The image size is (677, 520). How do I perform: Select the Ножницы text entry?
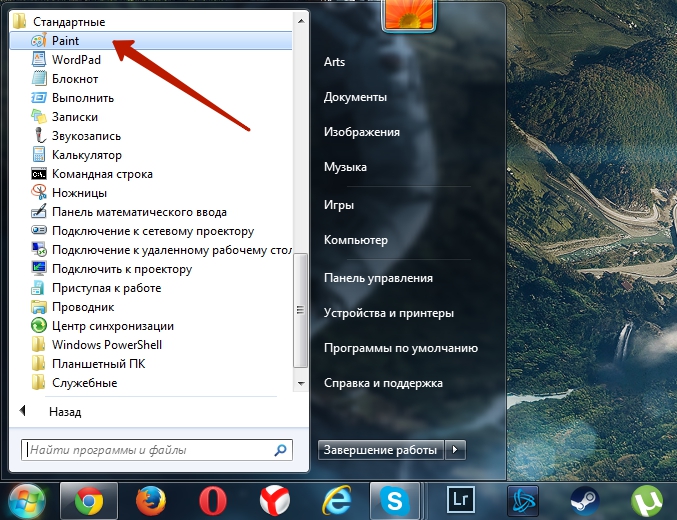79,193
